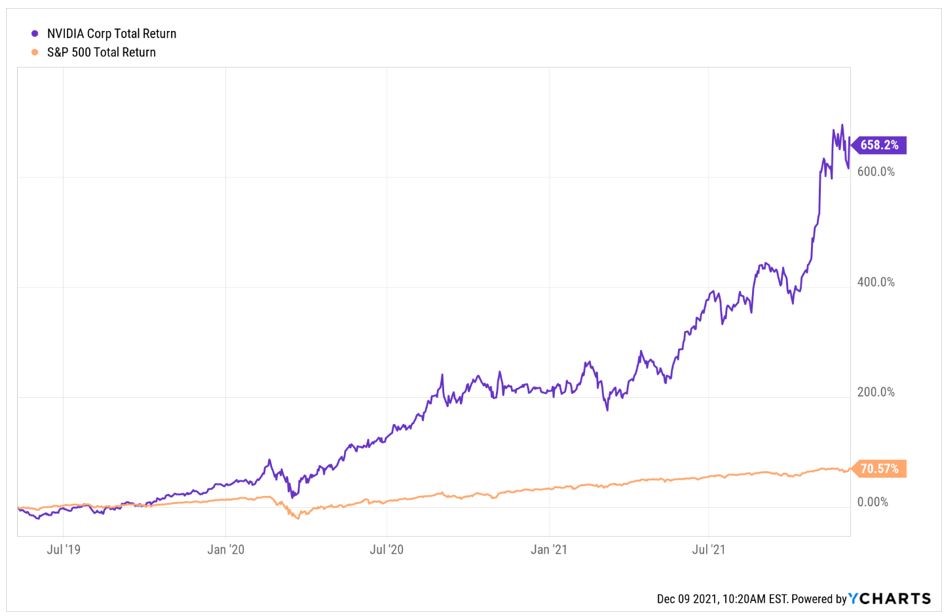The image size is (948, 616).
Task: Select the Jan '21 x-axis label
Action: [550, 549]
